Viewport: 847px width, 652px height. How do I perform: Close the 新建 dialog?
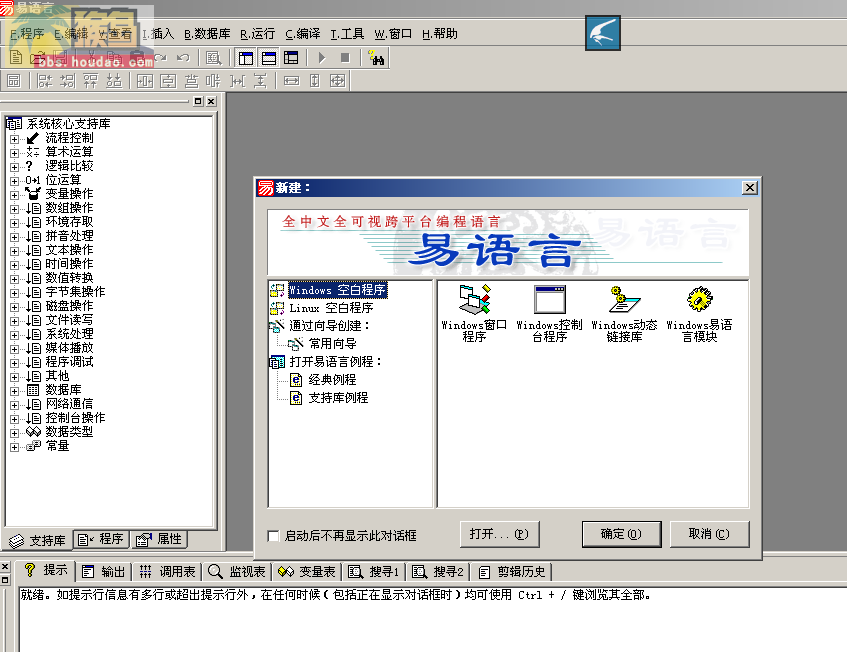point(750,187)
